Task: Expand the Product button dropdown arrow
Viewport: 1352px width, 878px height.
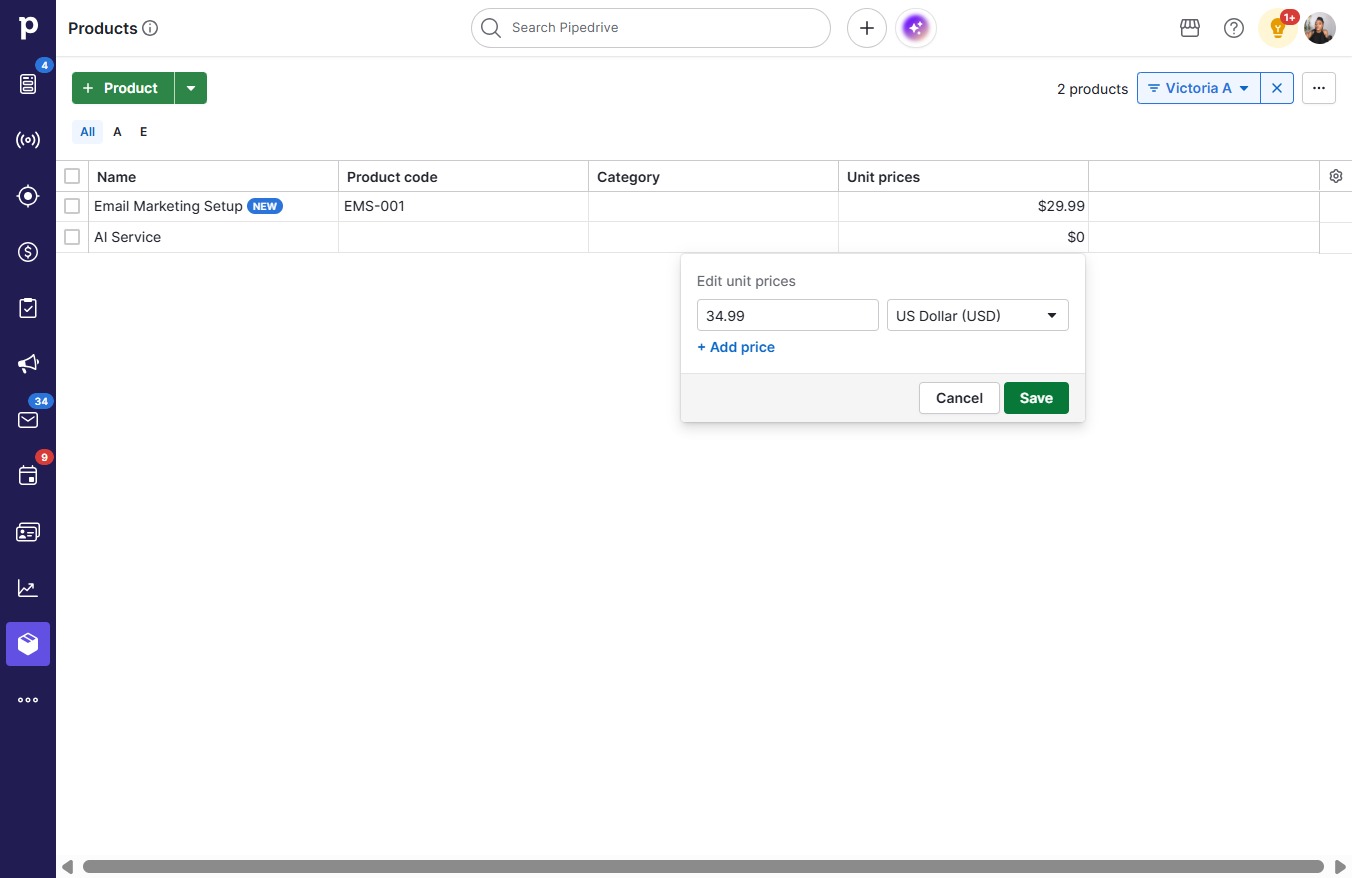Action: 191,88
